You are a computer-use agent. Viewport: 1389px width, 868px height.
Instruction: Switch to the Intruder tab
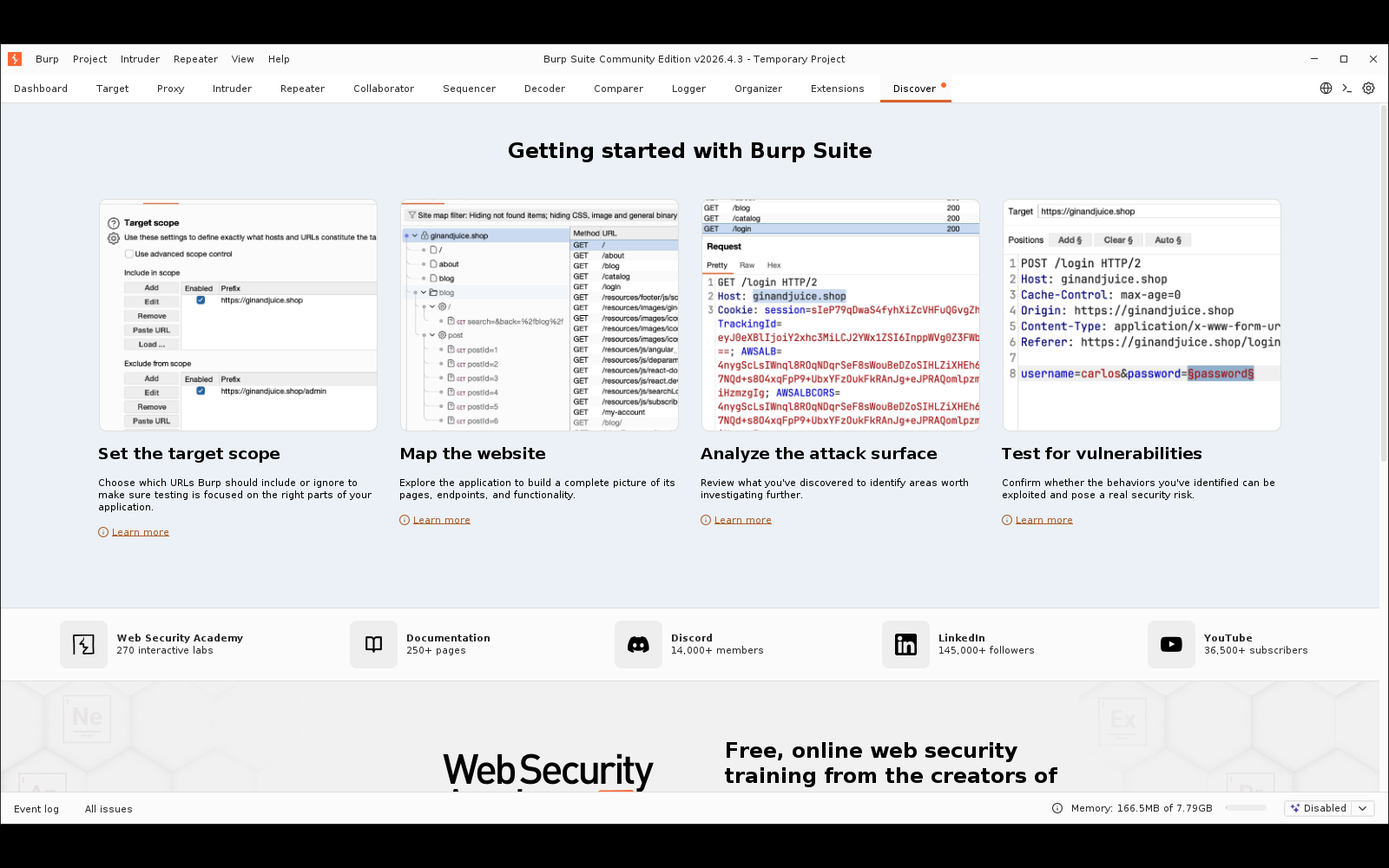click(x=232, y=89)
